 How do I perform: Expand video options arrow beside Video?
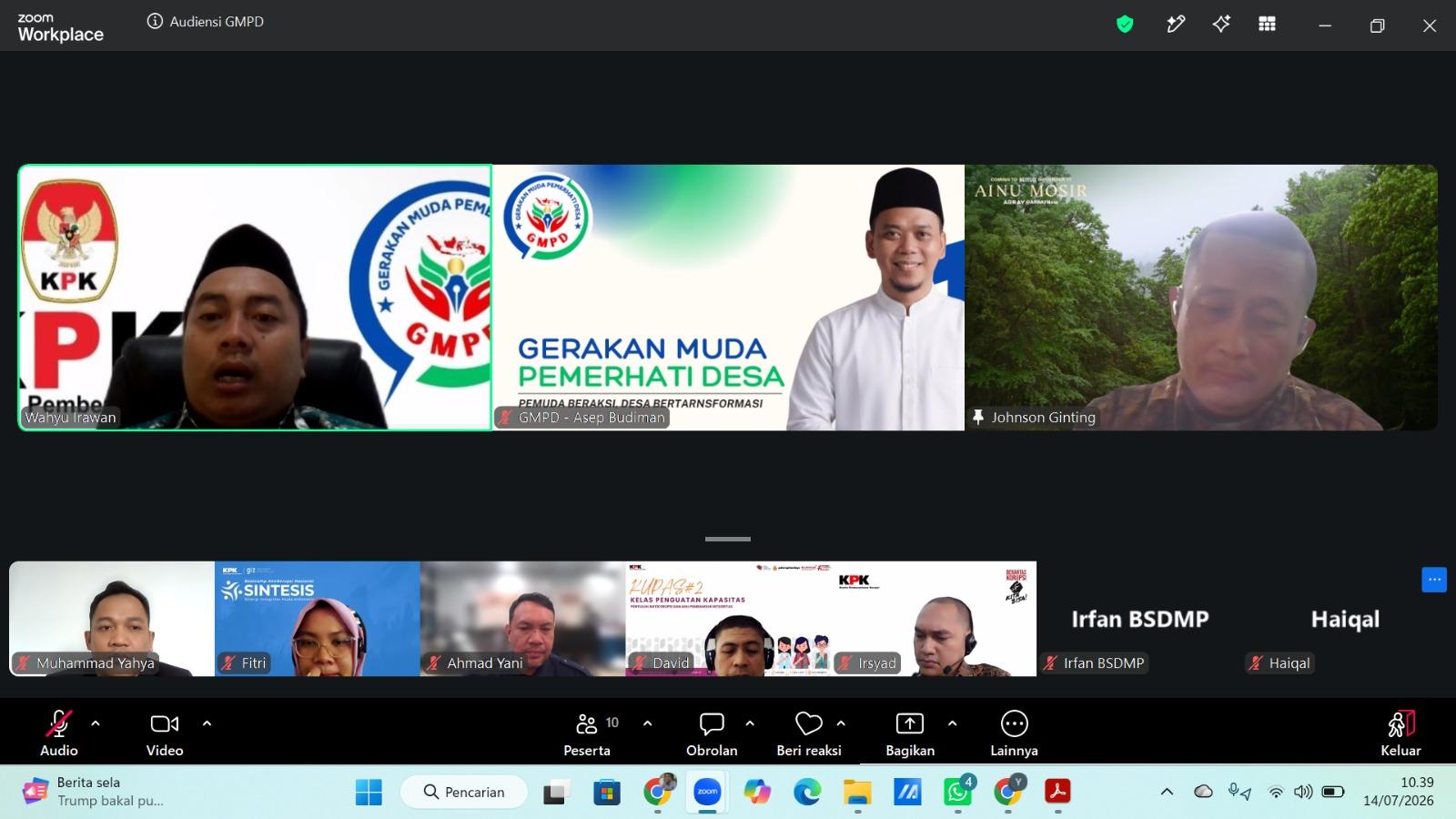(x=207, y=723)
